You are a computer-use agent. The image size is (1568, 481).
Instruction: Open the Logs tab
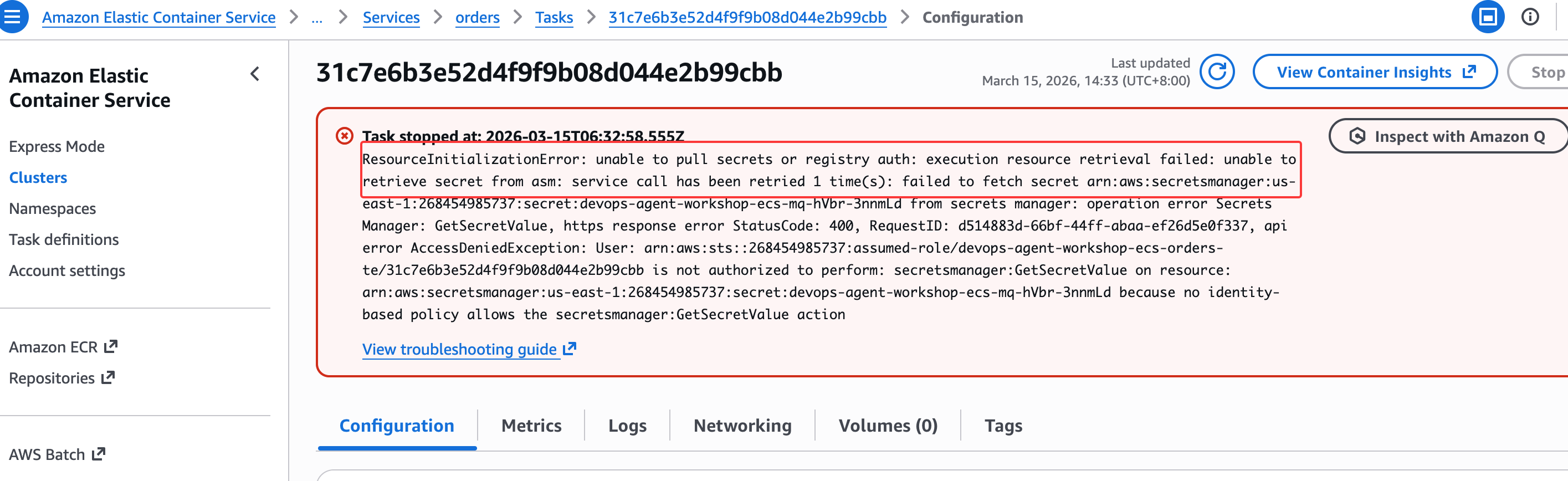coord(627,425)
